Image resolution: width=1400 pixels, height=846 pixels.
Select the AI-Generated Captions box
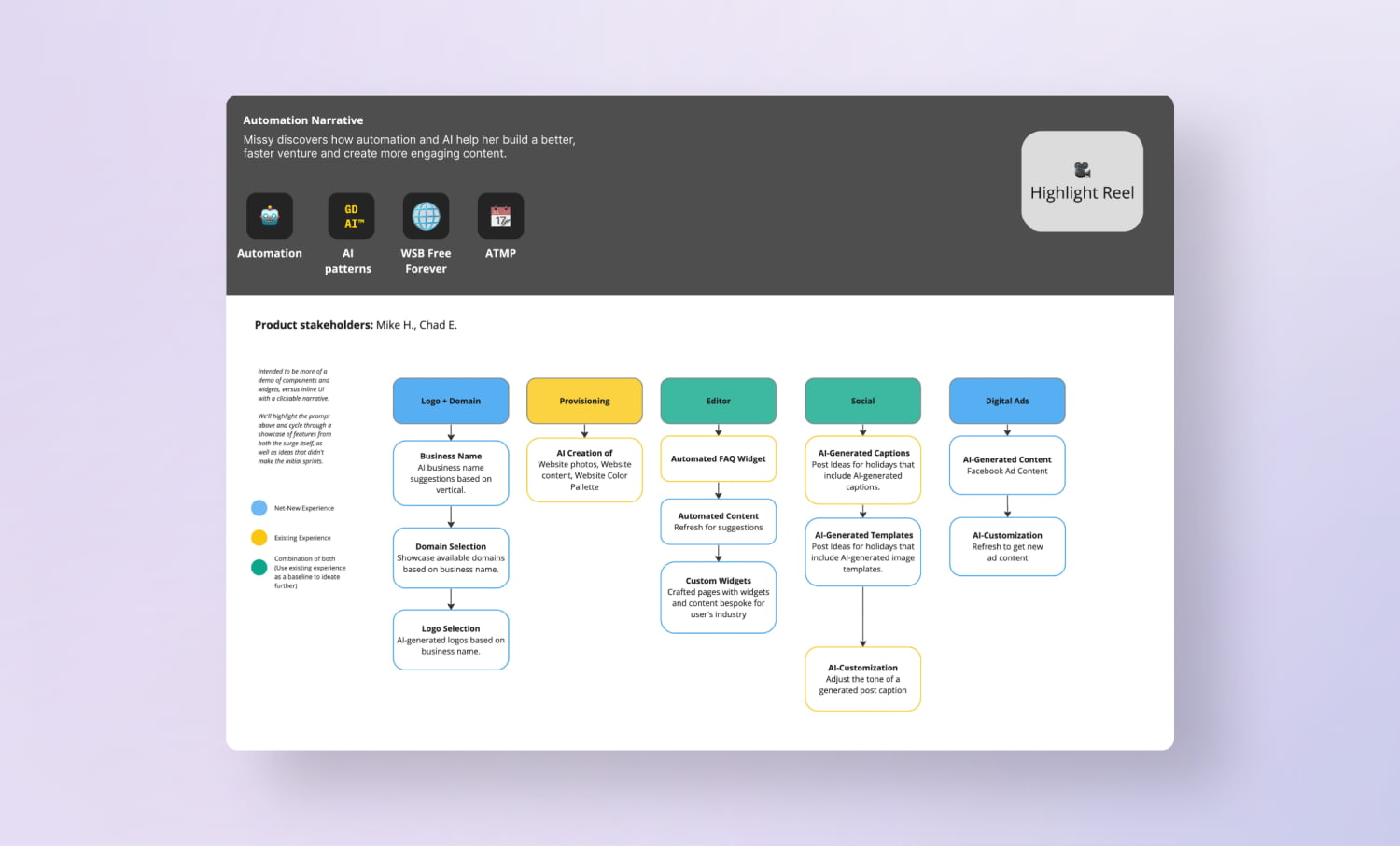point(862,470)
